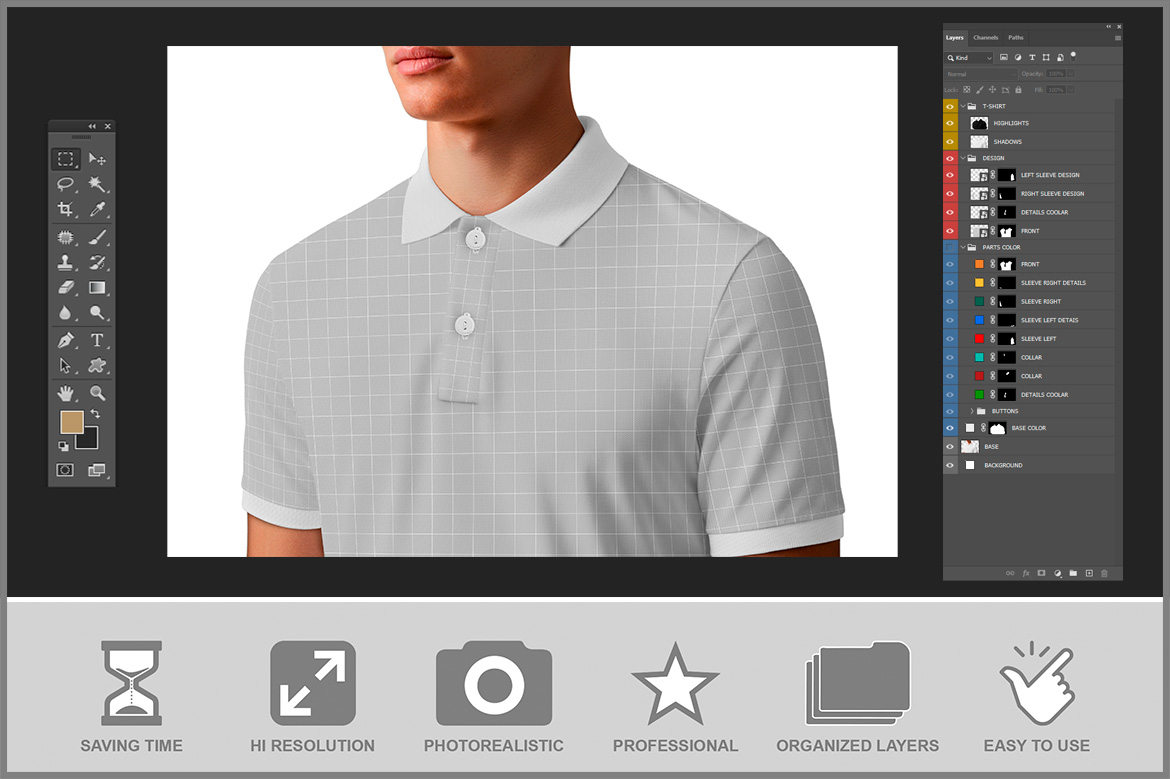Collapse the DESIGN layer group

click(963, 158)
